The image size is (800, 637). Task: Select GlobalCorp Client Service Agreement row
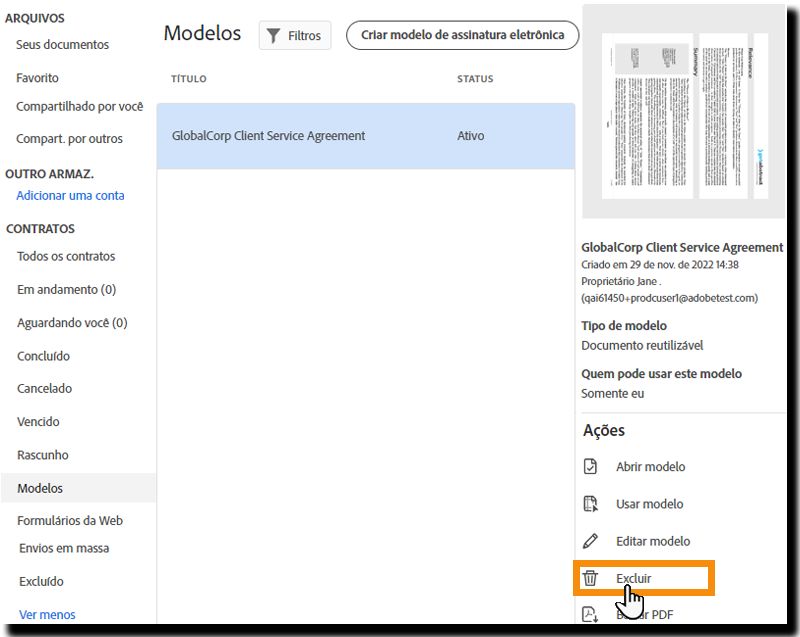[366, 136]
